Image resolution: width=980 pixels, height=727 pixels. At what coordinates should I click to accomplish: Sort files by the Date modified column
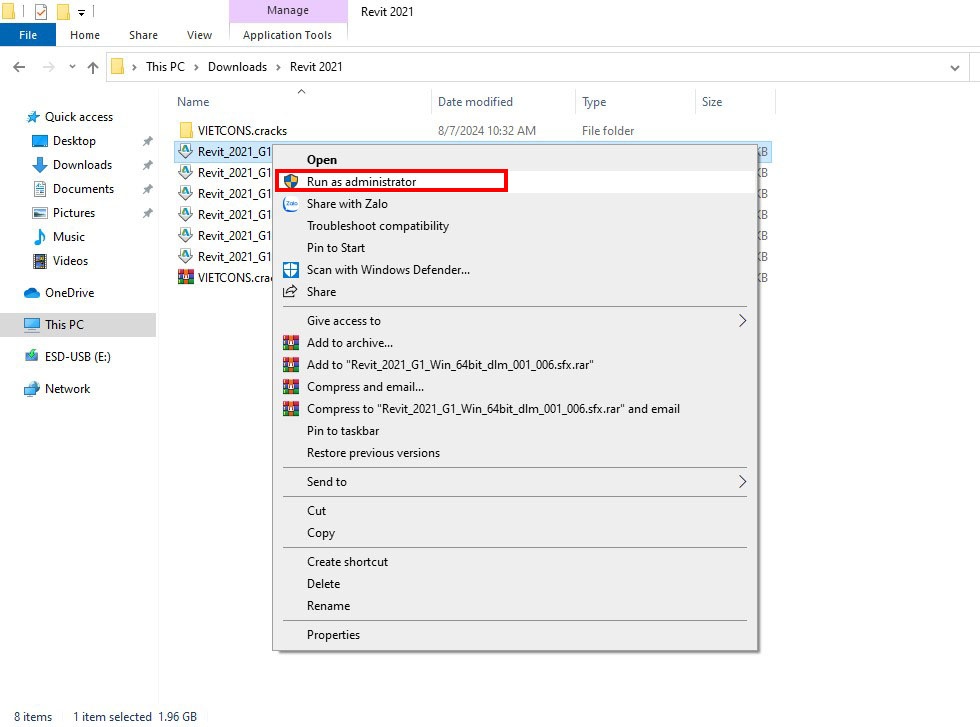(x=477, y=101)
